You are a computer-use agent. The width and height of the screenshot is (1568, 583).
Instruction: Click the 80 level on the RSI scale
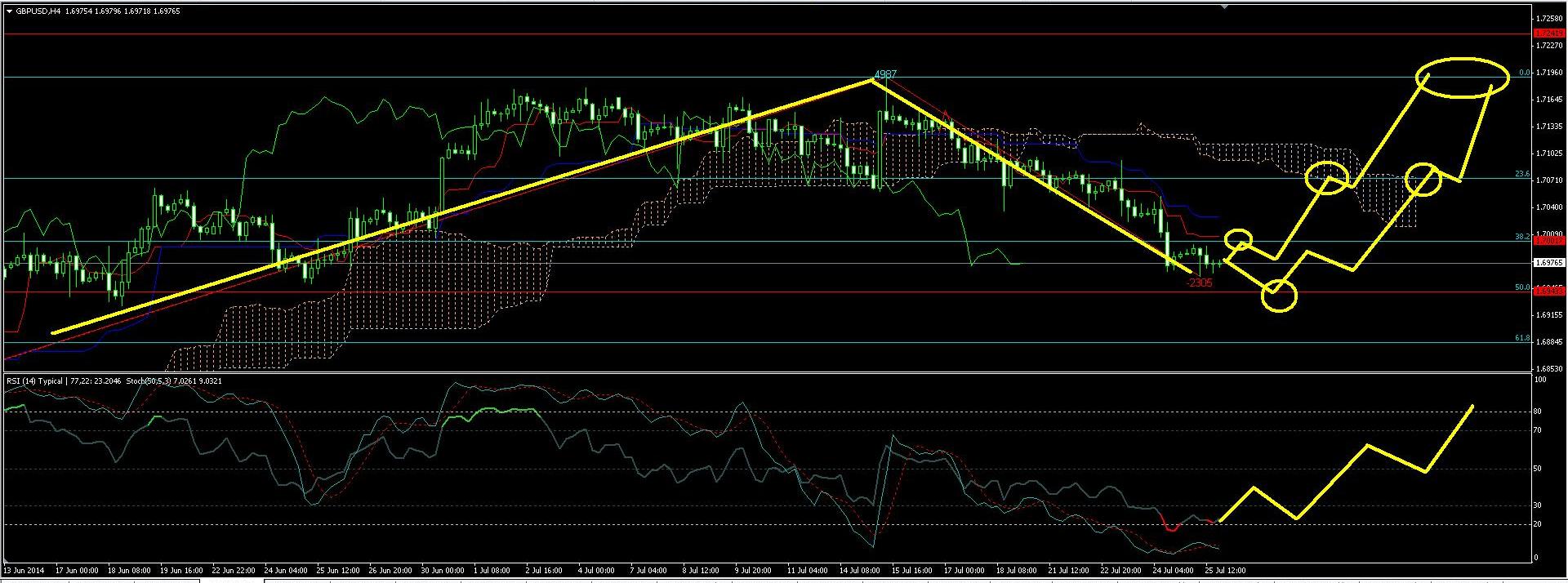(x=1539, y=412)
